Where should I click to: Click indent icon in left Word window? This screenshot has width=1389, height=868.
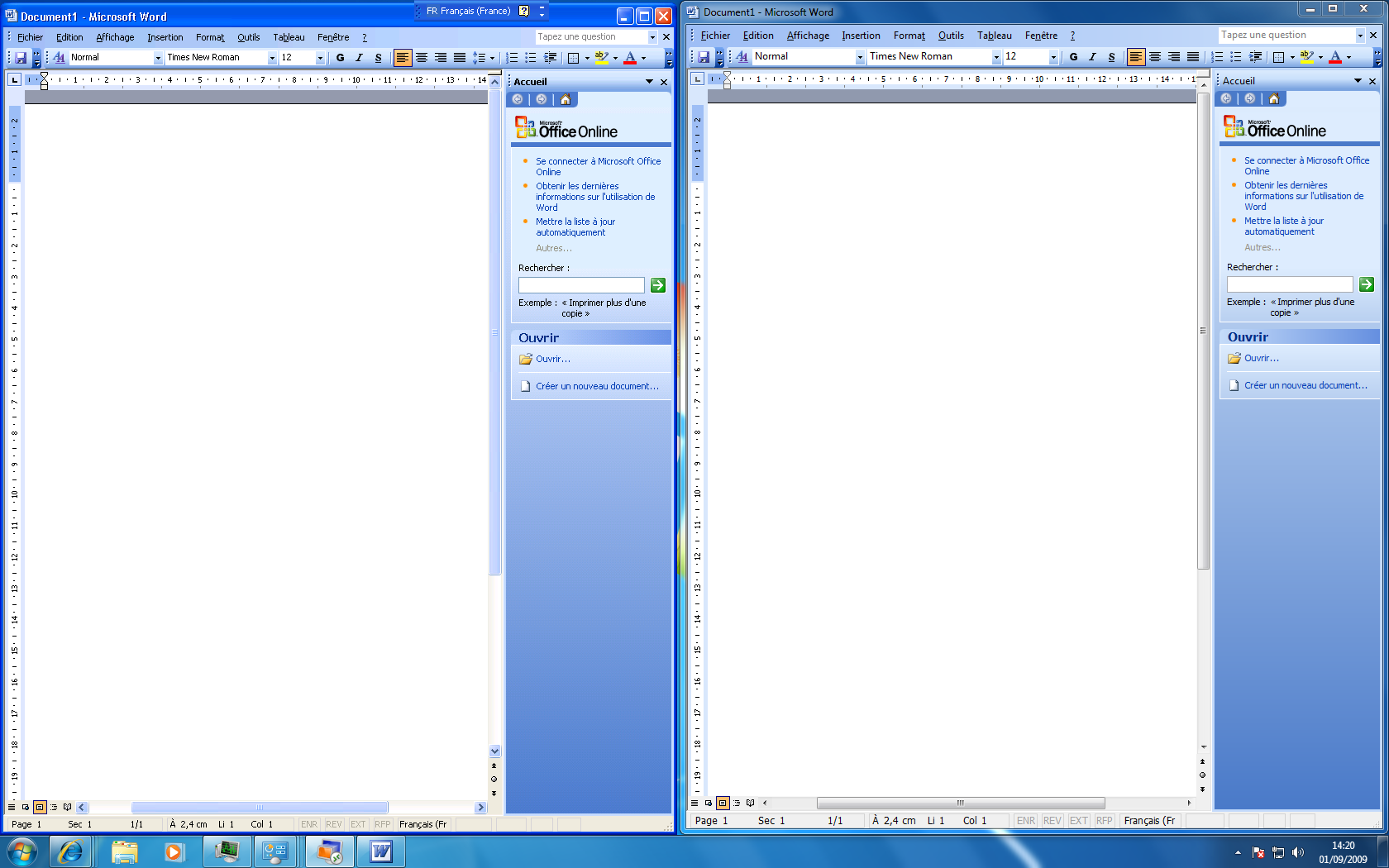[550, 58]
